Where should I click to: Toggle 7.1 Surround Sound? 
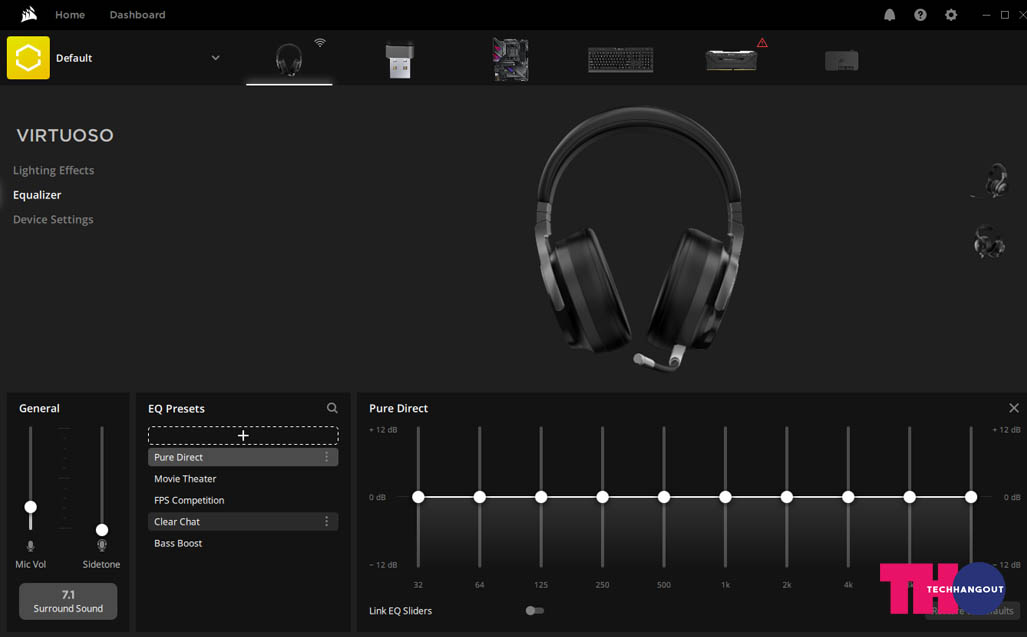click(x=68, y=601)
